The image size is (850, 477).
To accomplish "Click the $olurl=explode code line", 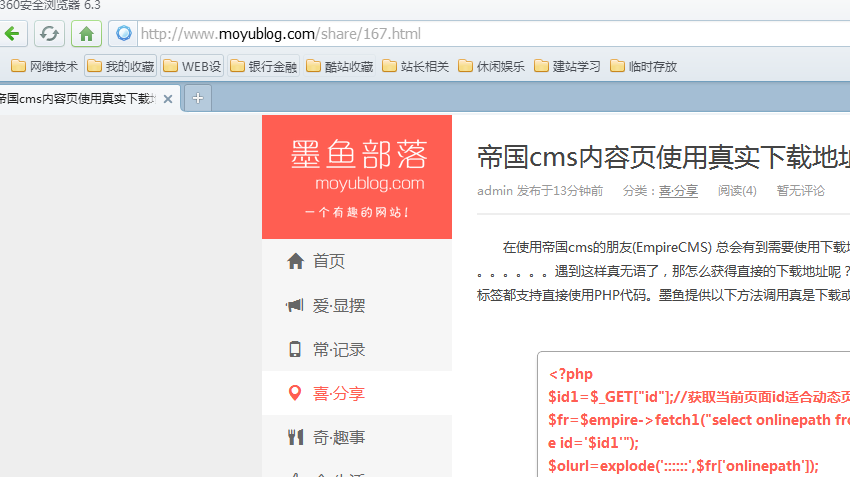I will point(683,466).
